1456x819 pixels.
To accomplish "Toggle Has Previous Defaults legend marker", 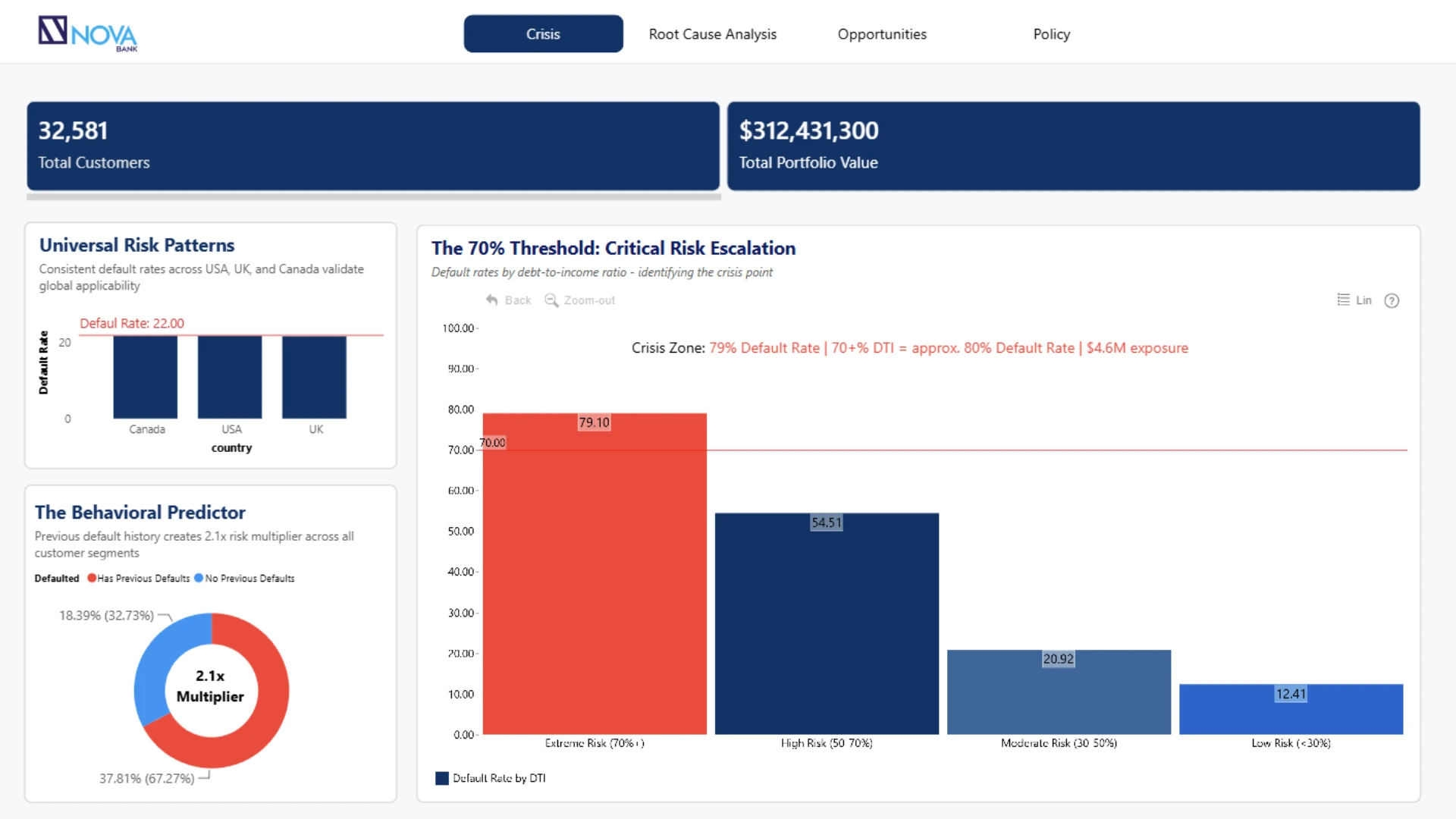I will tap(92, 578).
